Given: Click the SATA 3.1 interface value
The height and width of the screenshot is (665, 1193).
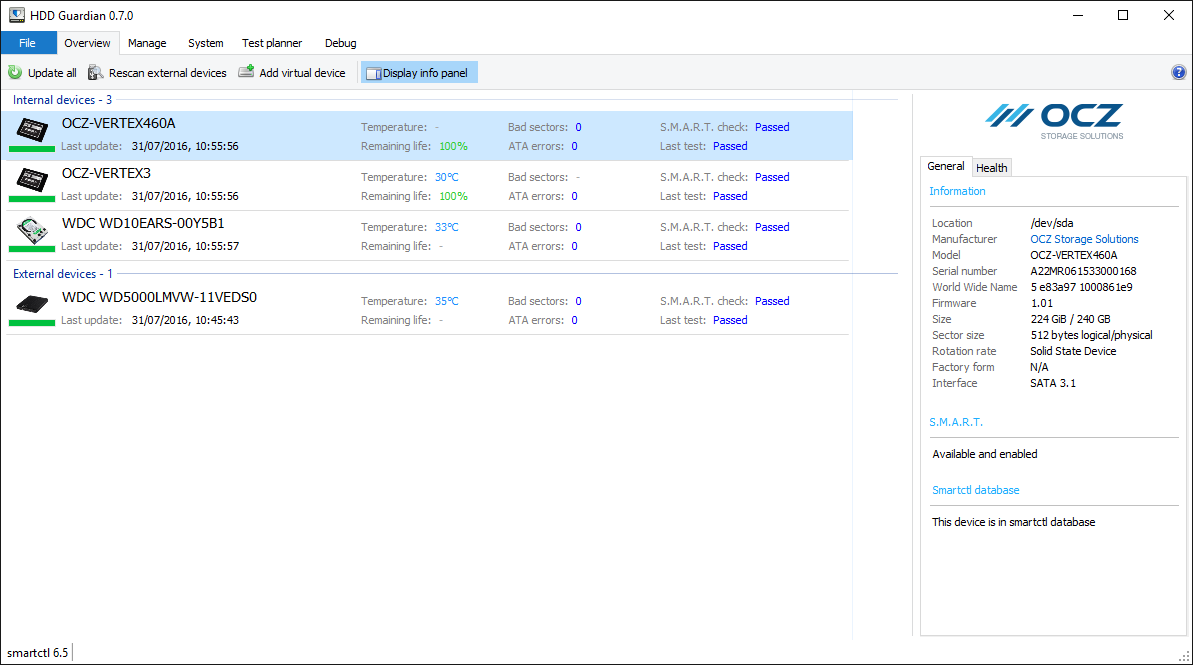Looking at the screenshot, I should click(x=1053, y=383).
